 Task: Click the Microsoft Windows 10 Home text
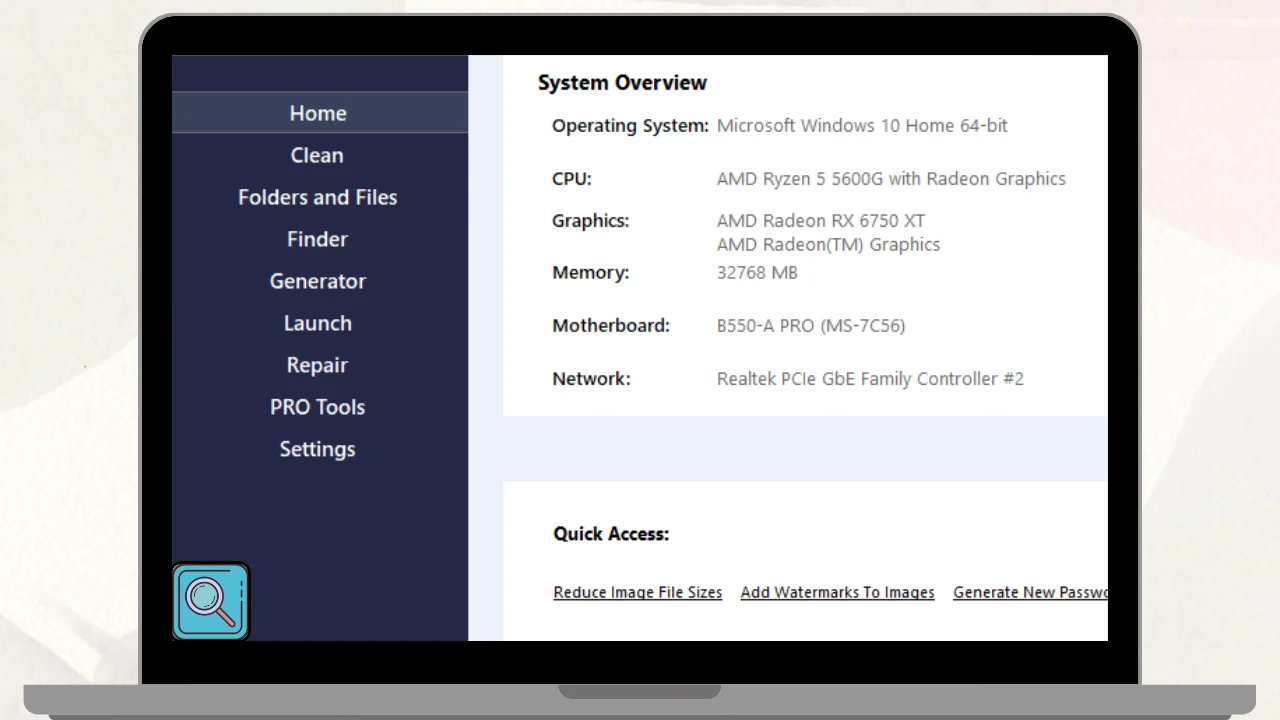click(x=862, y=126)
